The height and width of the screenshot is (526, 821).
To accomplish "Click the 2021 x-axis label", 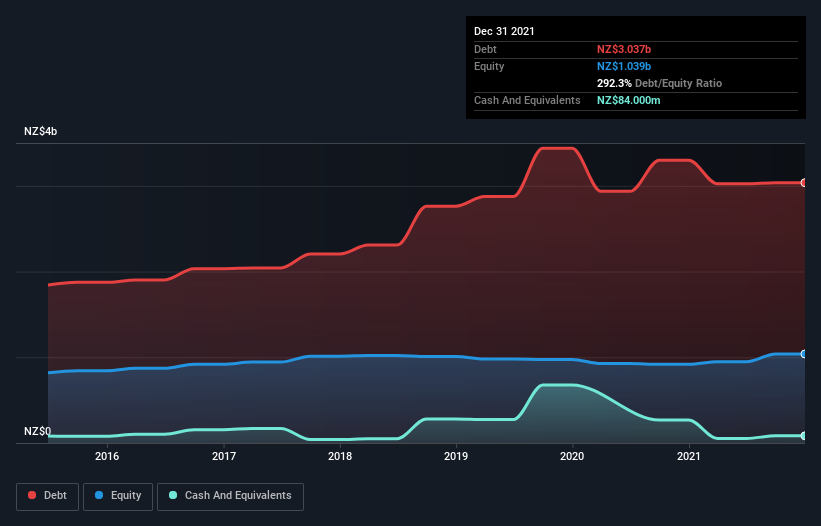I will [689, 456].
